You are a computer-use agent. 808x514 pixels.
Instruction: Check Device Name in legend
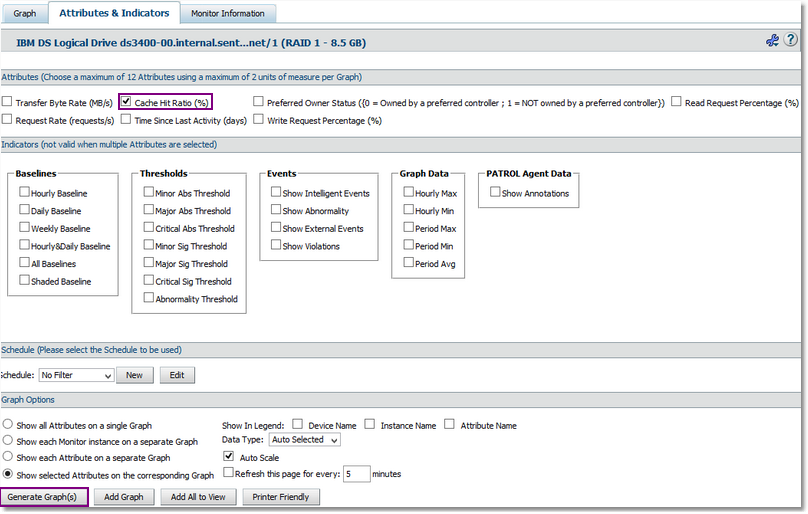point(297,424)
